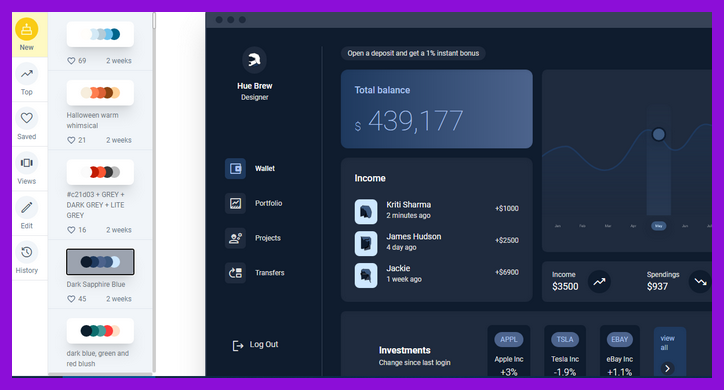724x390 pixels.
Task: Click the view all investments link
Action: [x=667, y=343]
